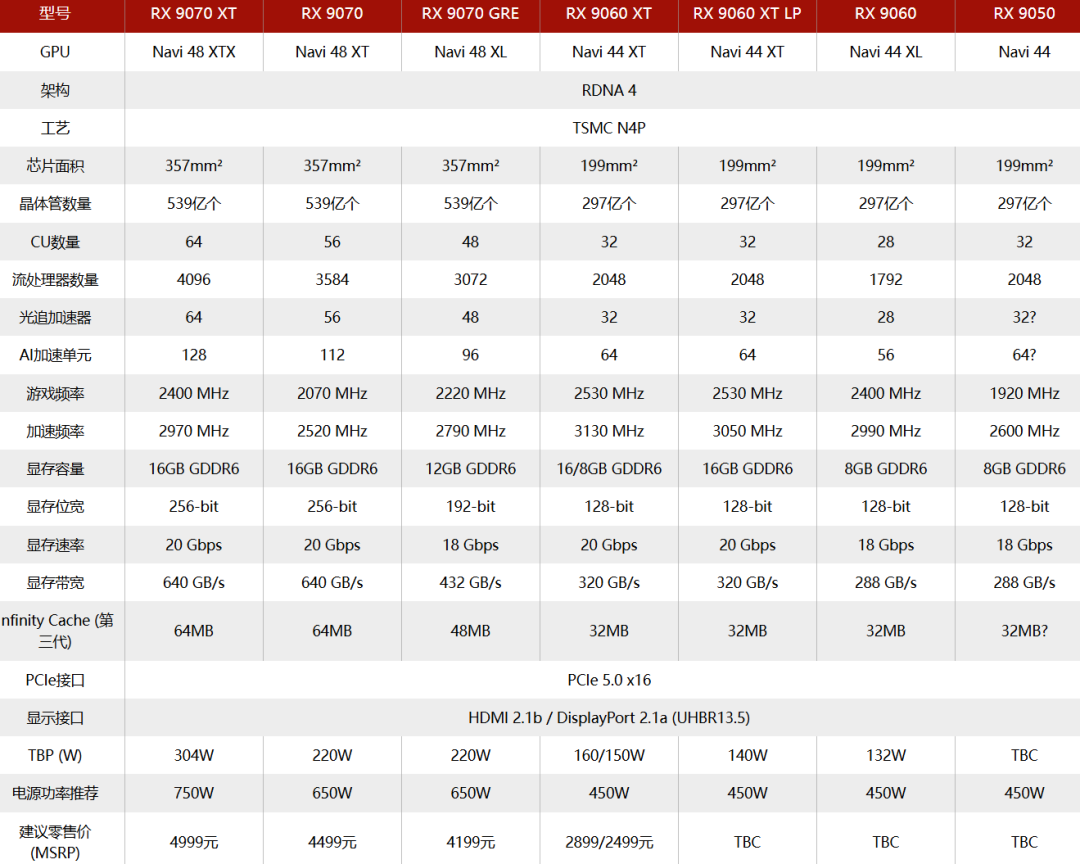Select the 2600 MHz boost clock

[x=1024, y=431]
